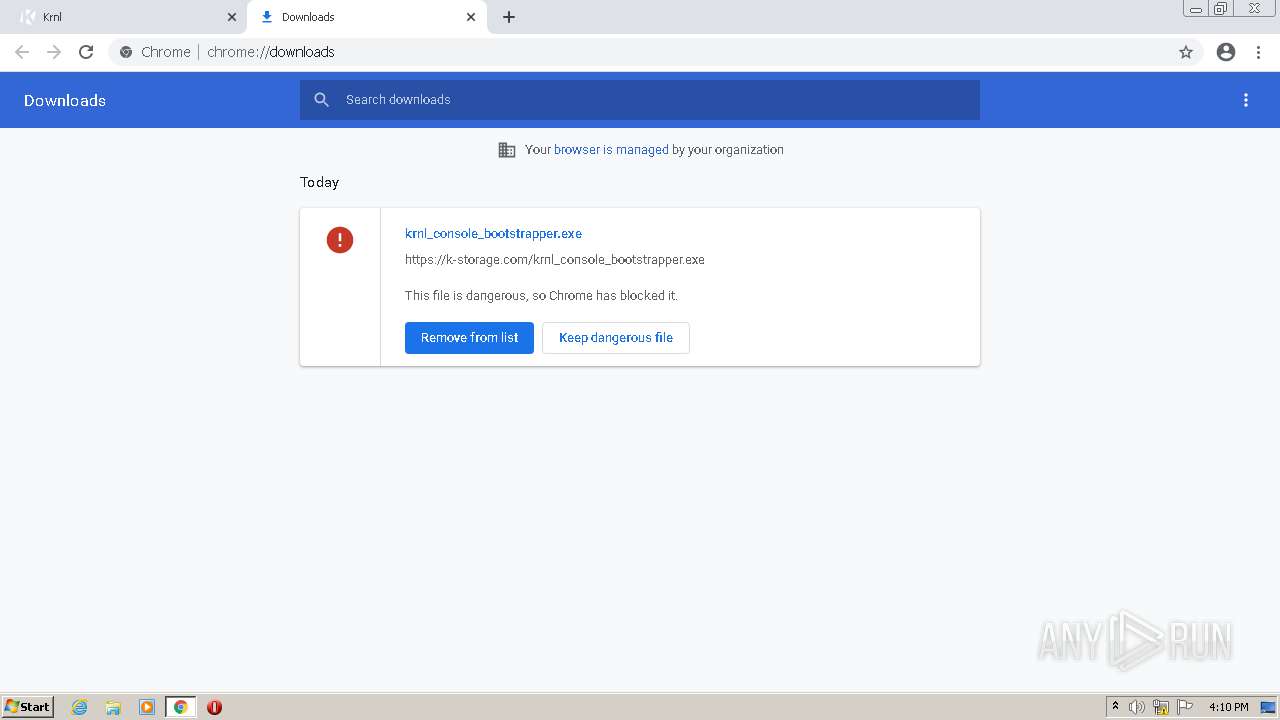Restore down the Chrome window
Screen dimensions: 1280x720
(1221, 9)
